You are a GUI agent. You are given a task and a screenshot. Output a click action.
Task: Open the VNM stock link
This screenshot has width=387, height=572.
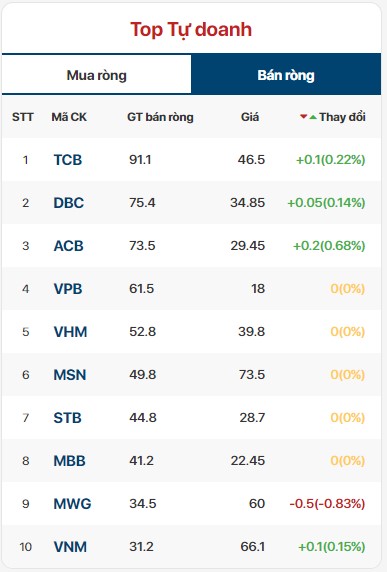(x=70, y=547)
